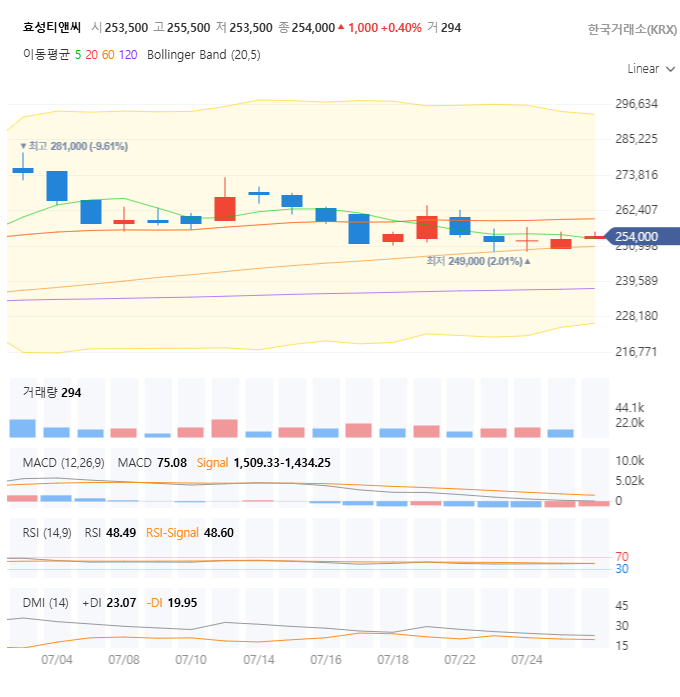Click the 07/14 date axis label
680x697 pixels.
point(259,660)
